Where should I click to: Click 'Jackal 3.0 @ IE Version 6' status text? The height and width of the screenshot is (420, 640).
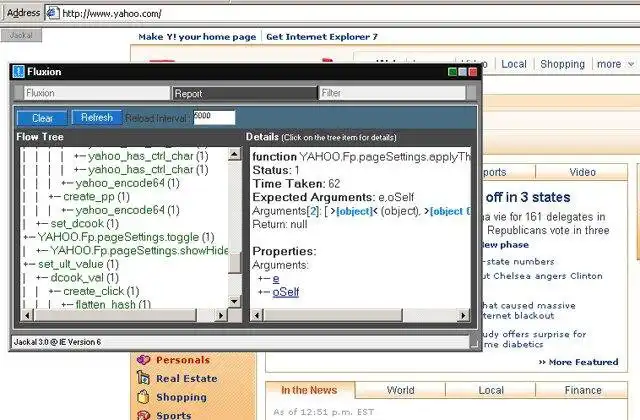tap(57, 342)
